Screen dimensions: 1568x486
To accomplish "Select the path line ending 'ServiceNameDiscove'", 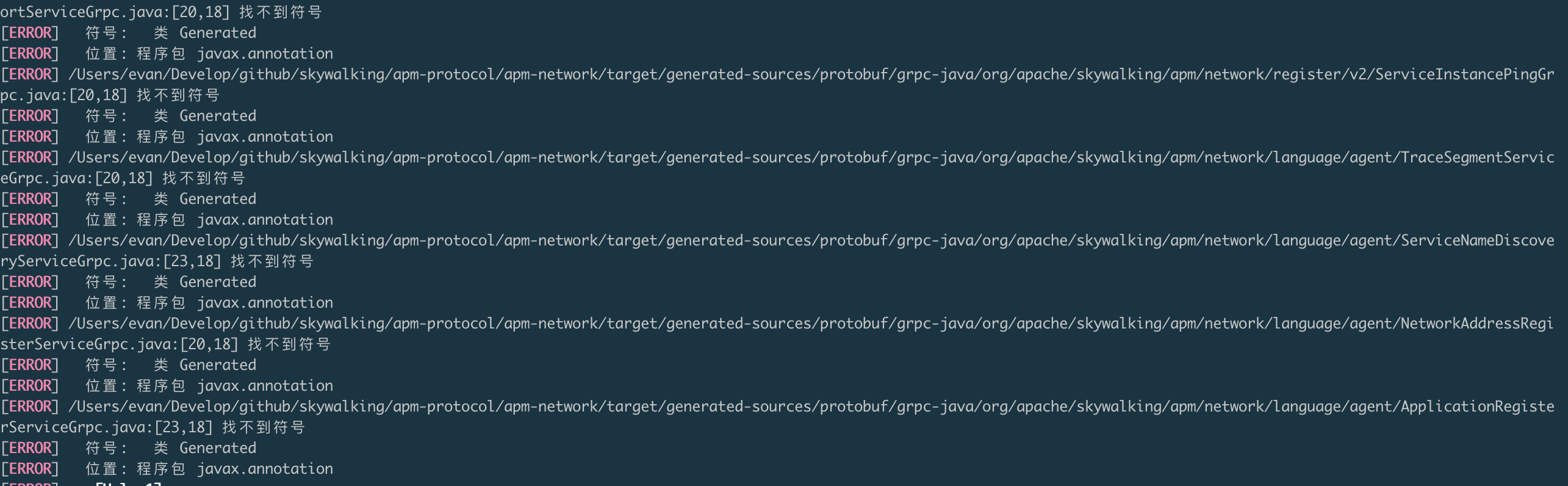I will click(777, 241).
